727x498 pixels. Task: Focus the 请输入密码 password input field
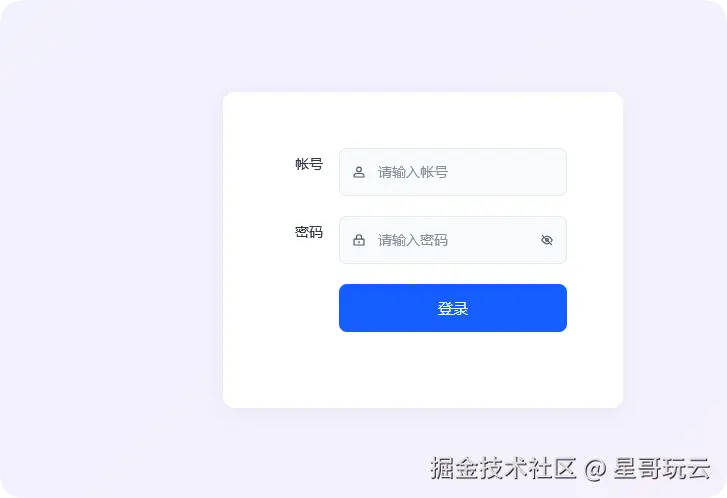tap(453, 240)
